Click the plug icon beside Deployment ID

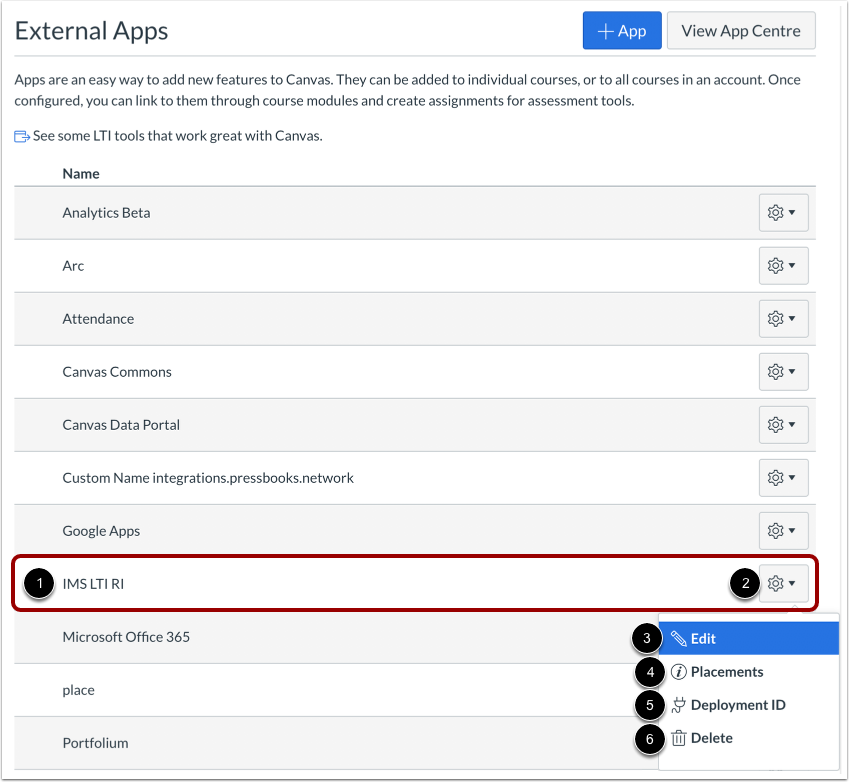679,705
